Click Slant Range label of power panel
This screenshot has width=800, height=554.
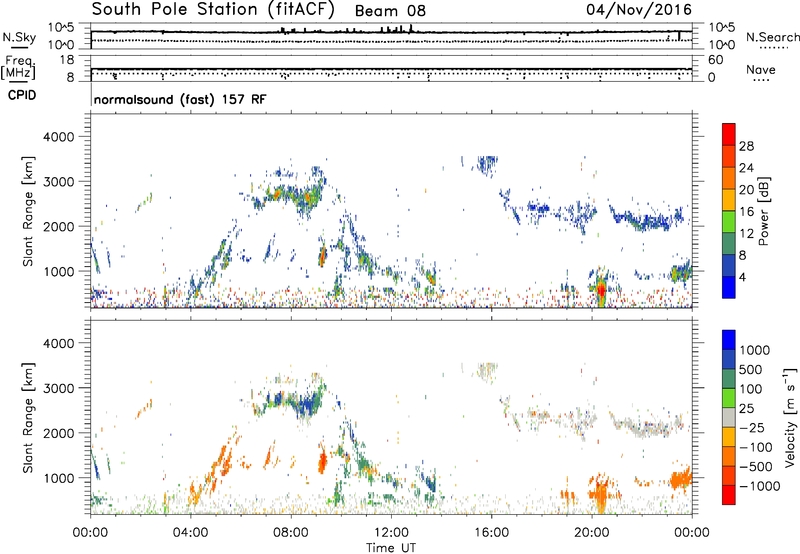click(x=28, y=211)
